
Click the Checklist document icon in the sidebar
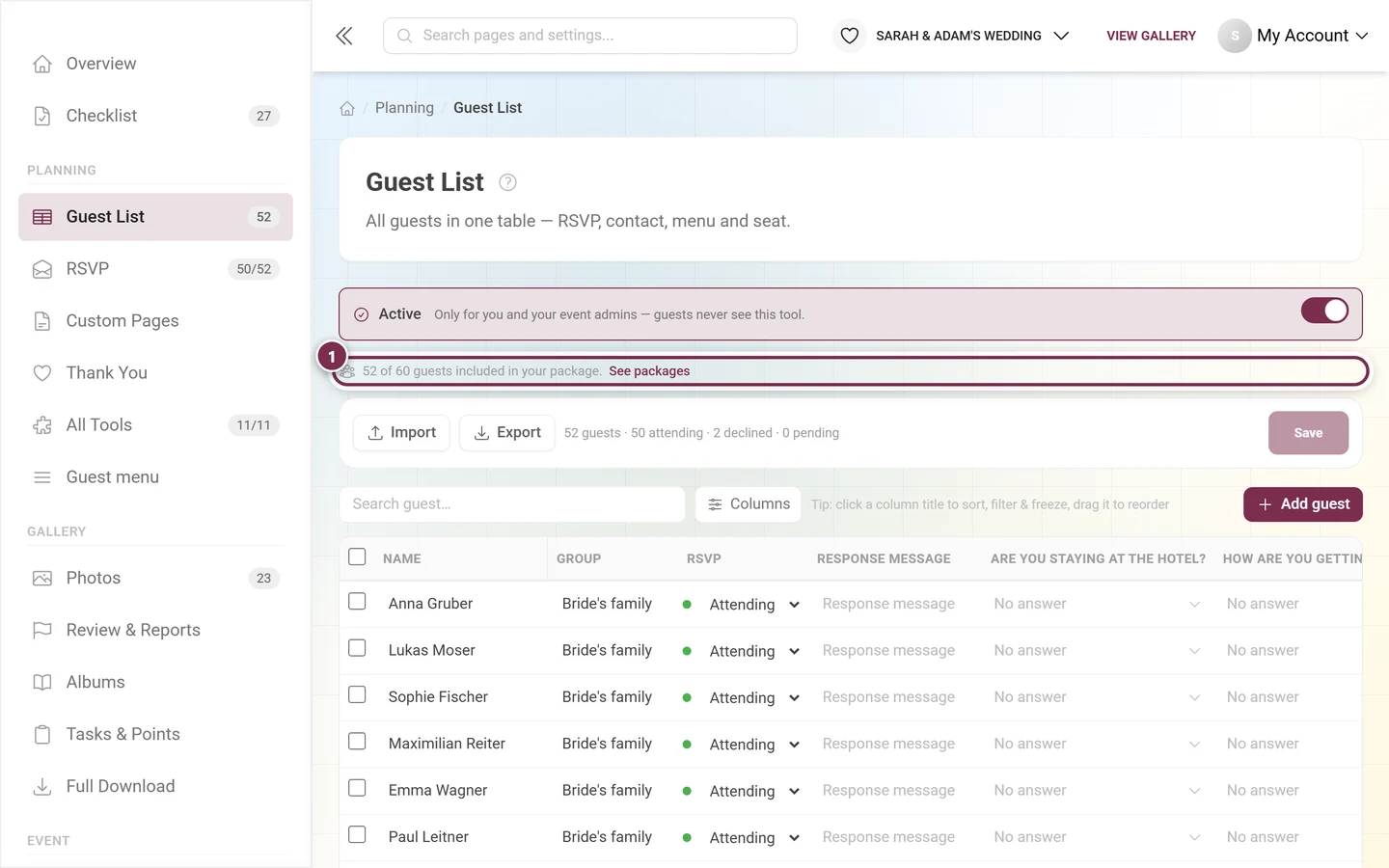pyautogui.click(x=42, y=116)
